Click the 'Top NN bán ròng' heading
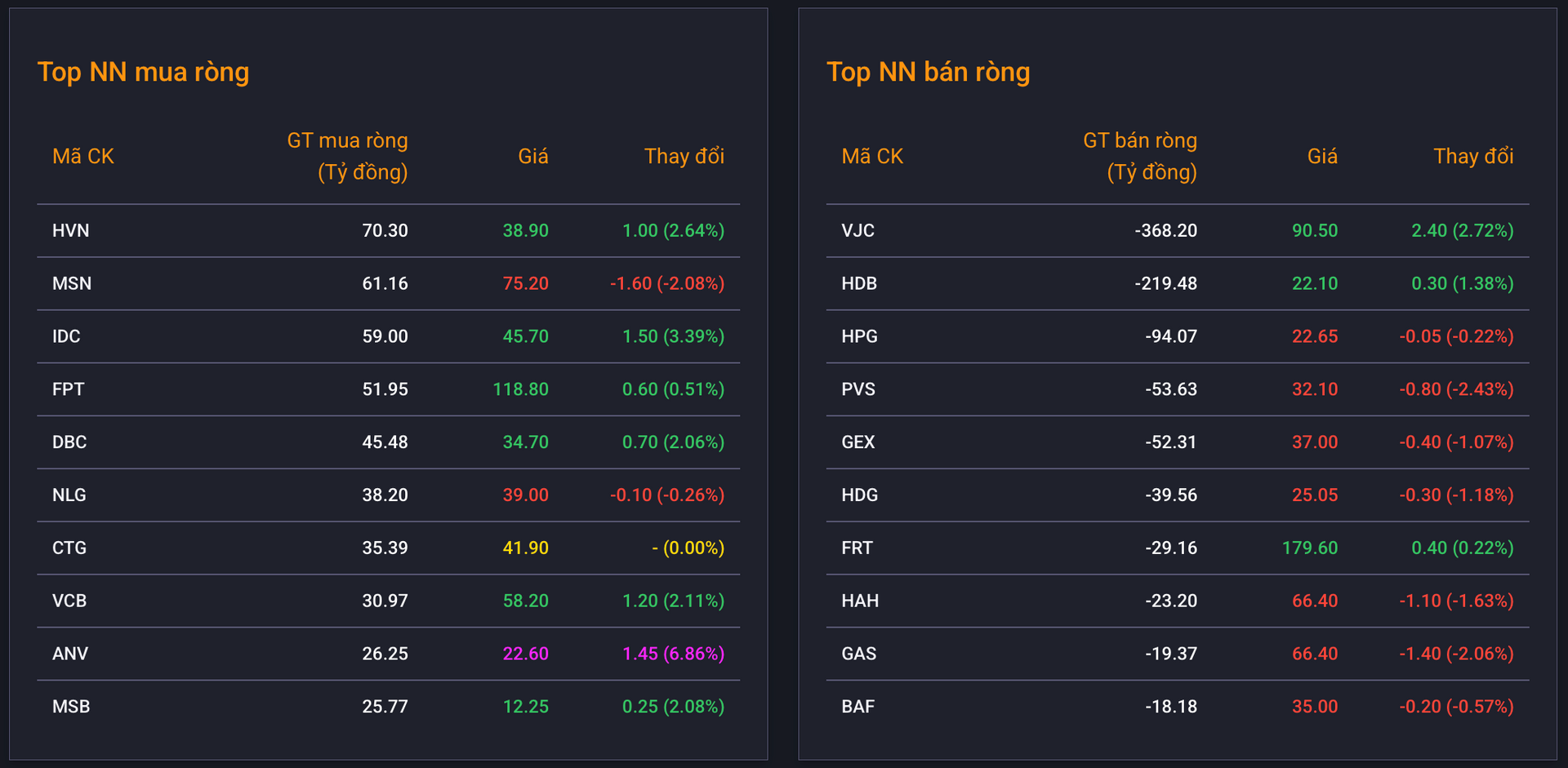The height and width of the screenshot is (768, 1568). point(929,73)
